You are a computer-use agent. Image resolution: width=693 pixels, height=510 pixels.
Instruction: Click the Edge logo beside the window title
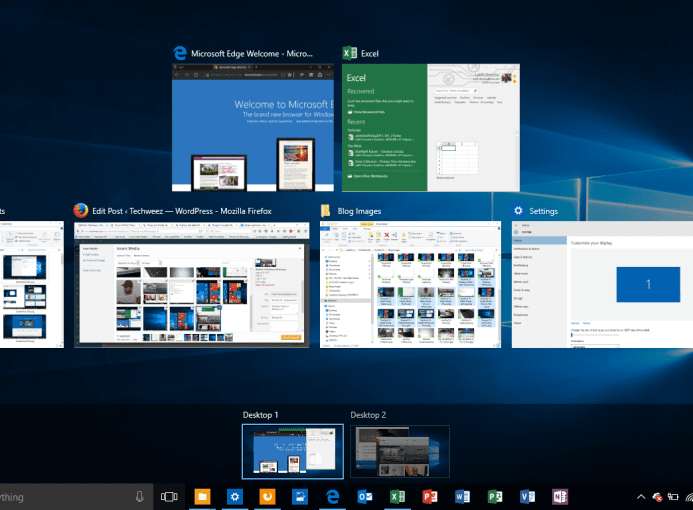tap(180, 53)
